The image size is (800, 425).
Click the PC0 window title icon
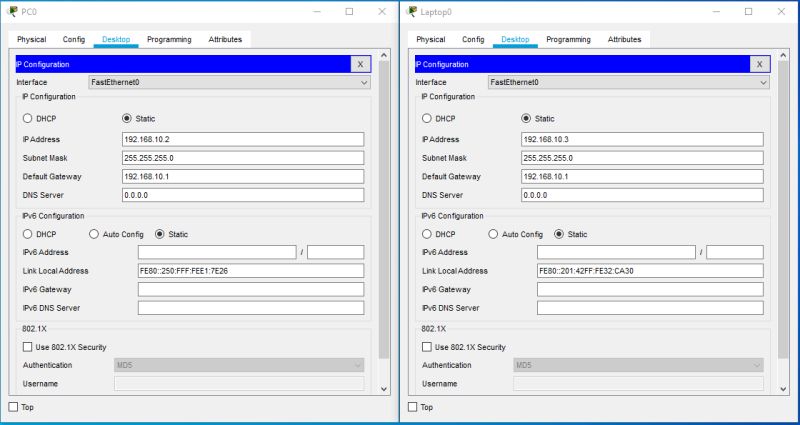coord(12,11)
